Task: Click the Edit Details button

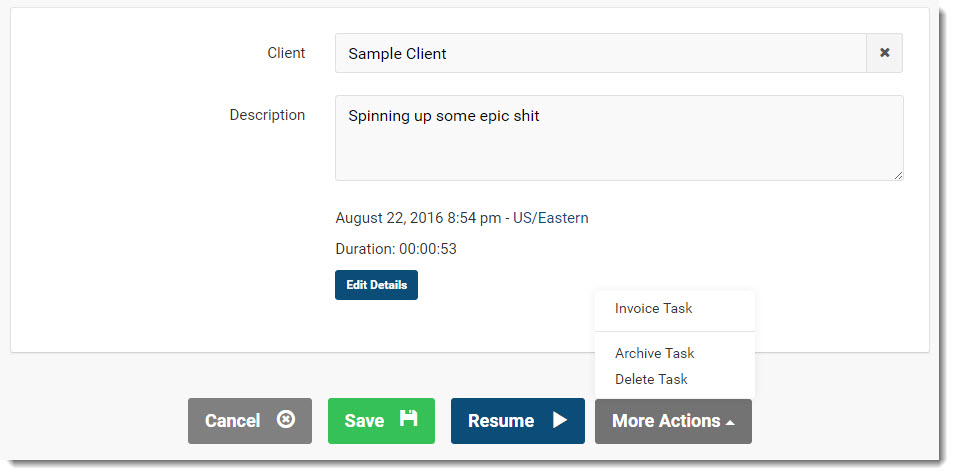Action: pos(376,285)
